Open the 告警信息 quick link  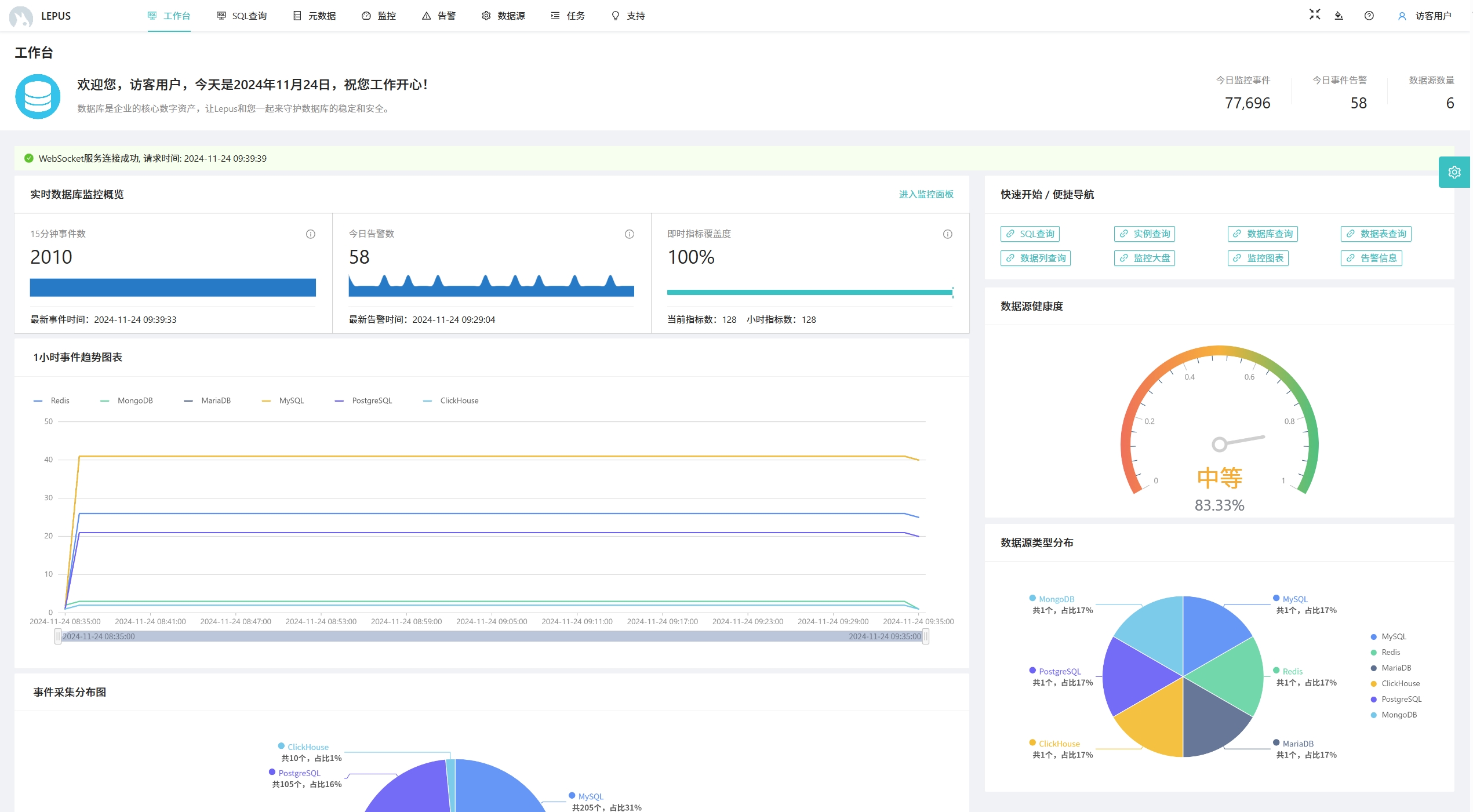coord(1371,258)
